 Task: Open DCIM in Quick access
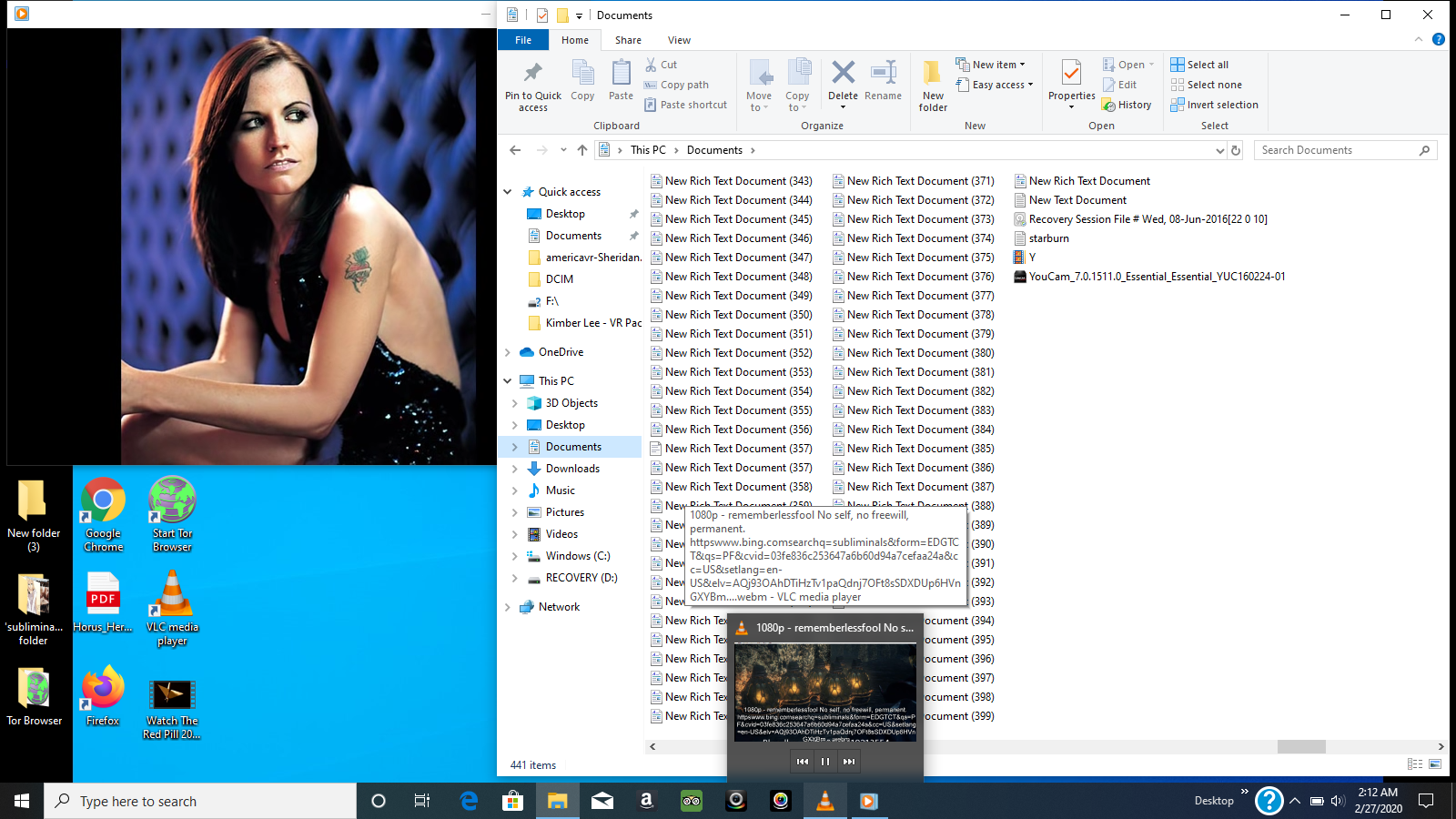(560, 279)
